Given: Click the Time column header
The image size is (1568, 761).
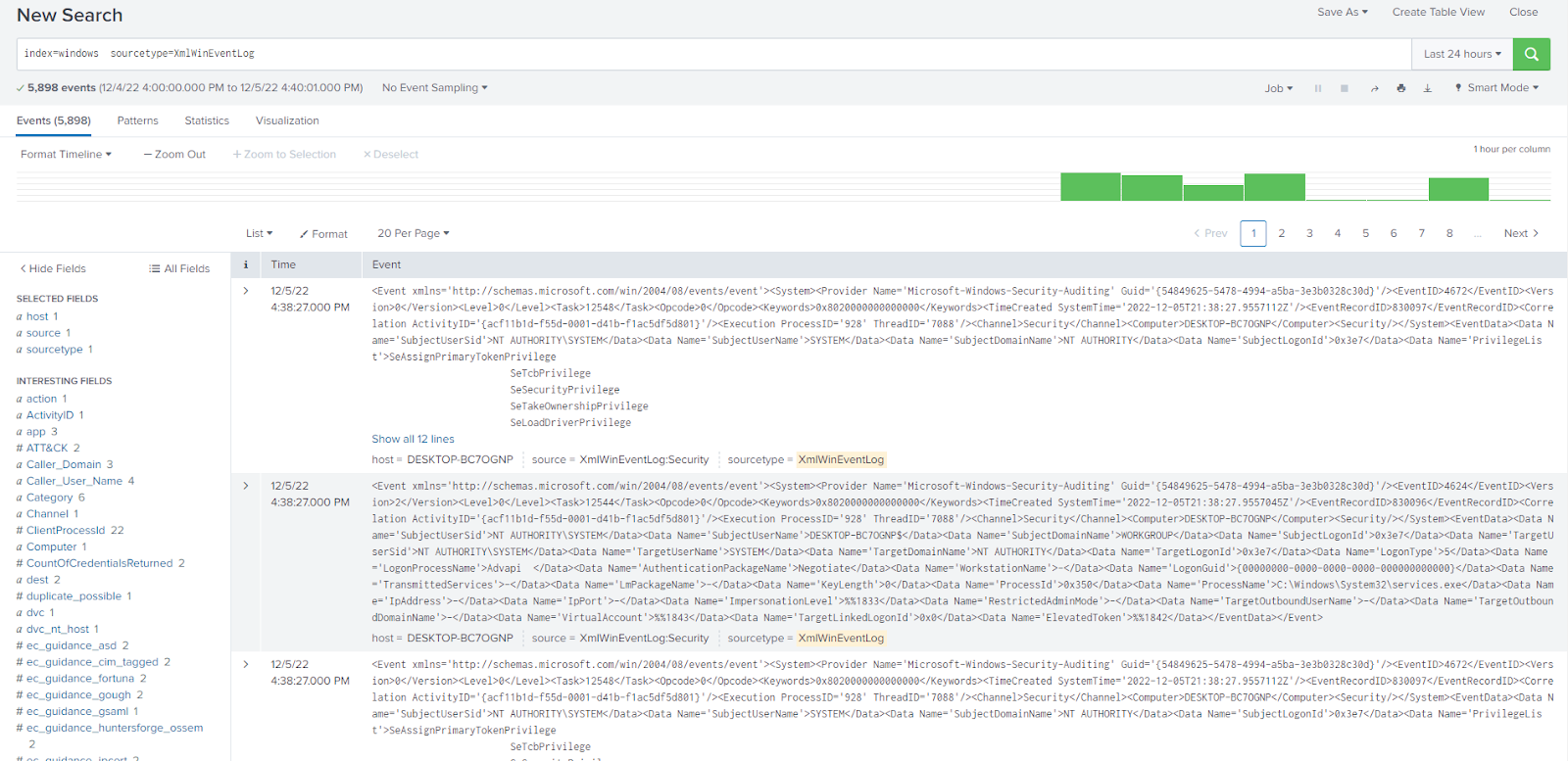Looking at the screenshot, I should tap(283, 264).
